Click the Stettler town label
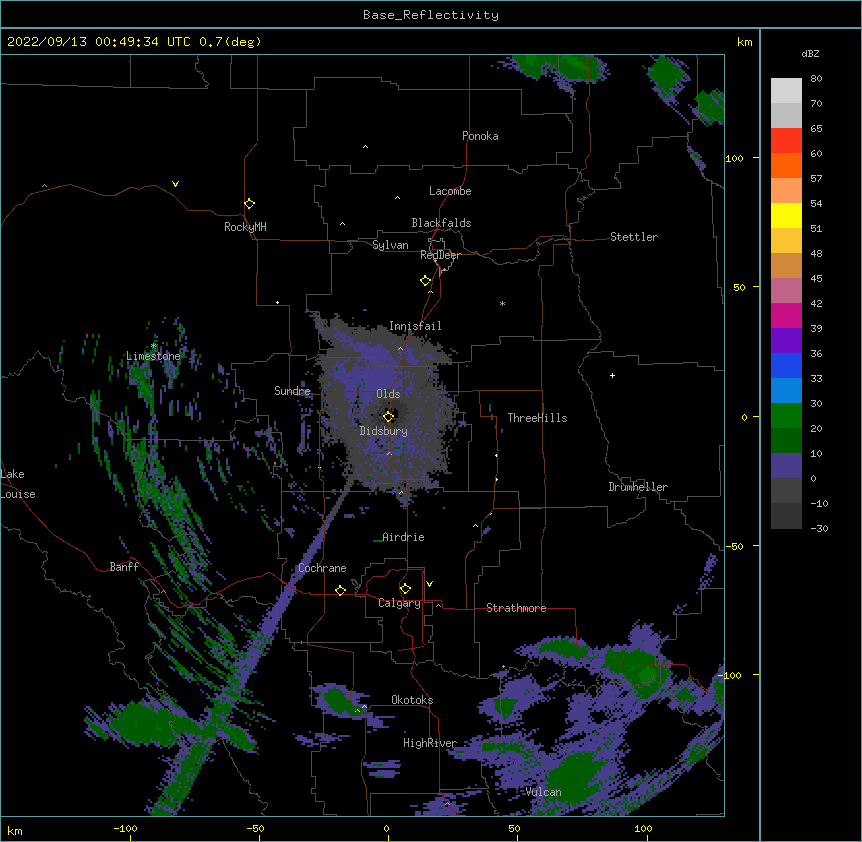The width and height of the screenshot is (862, 842). 634,237
